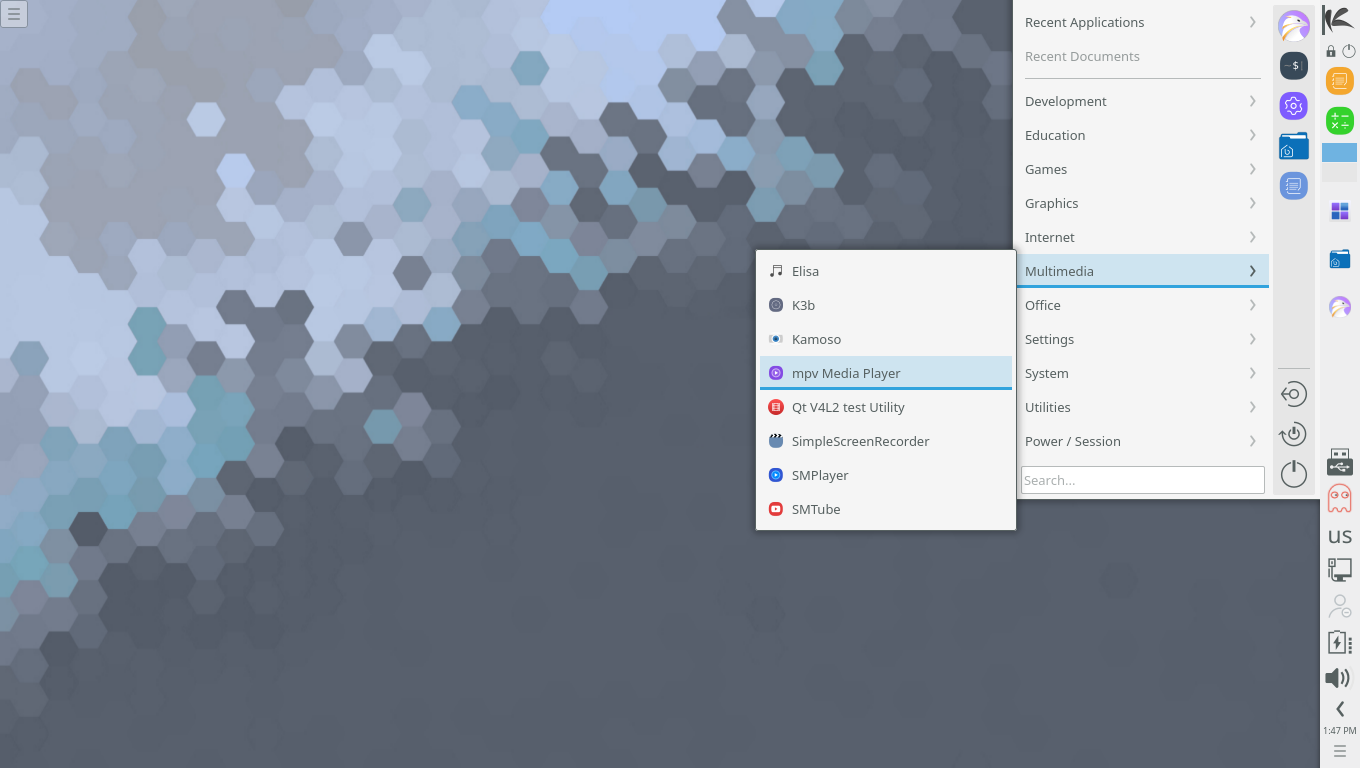Click the user status tray icon
This screenshot has width=1360, height=768.
pyautogui.click(x=1340, y=606)
